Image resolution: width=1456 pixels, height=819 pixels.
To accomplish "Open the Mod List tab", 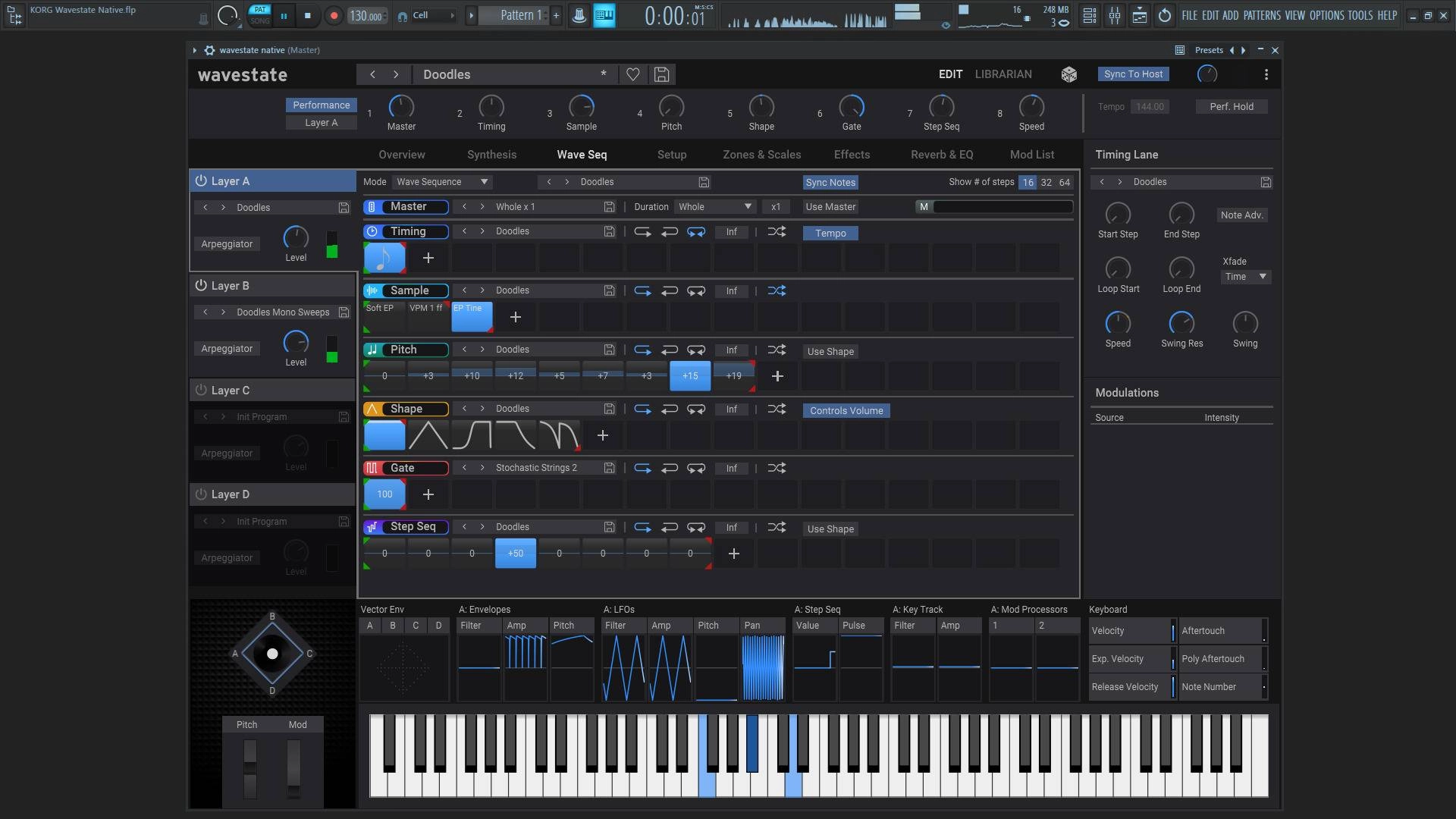I will pyautogui.click(x=1031, y=155).
